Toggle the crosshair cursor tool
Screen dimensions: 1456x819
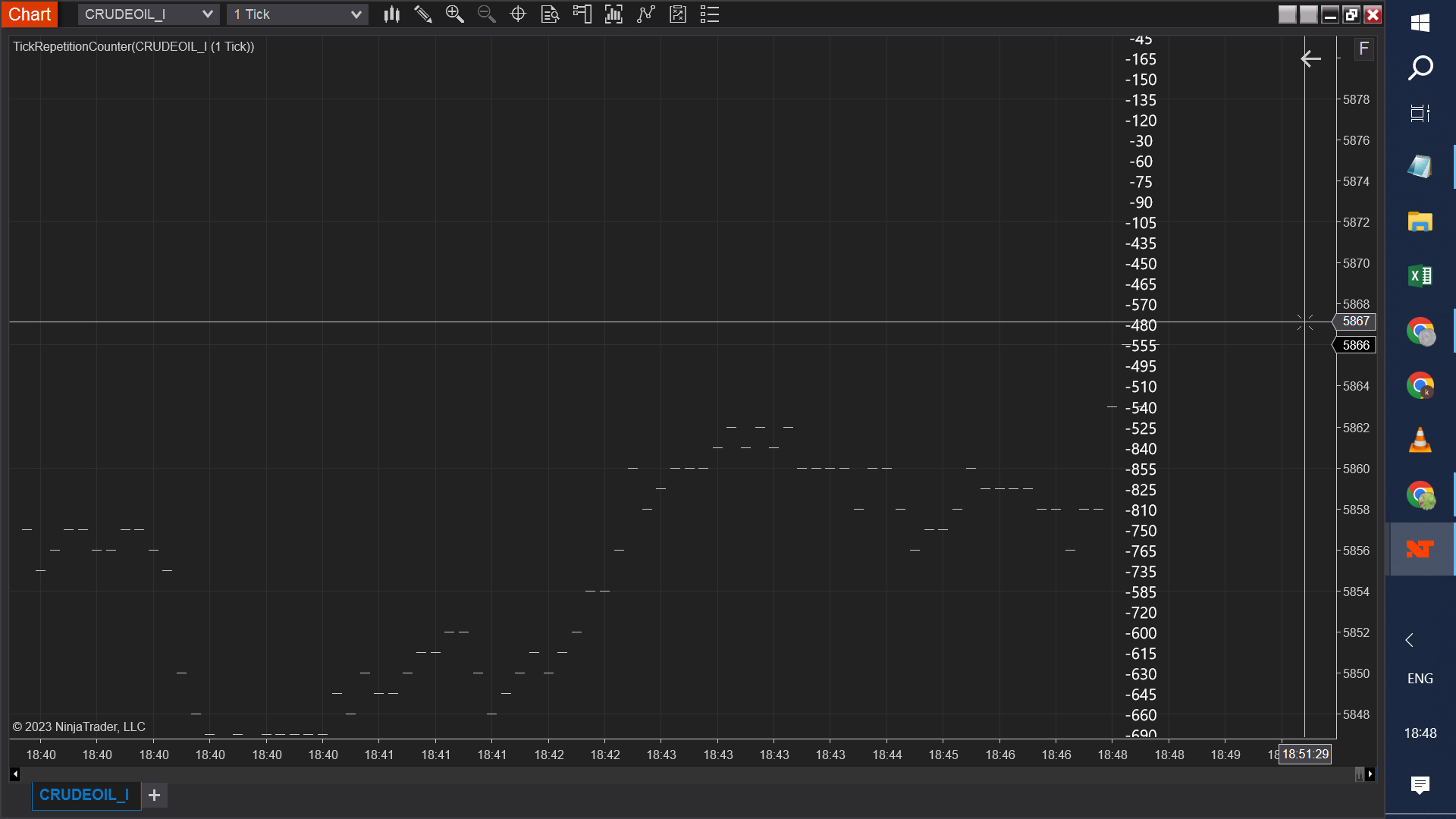pos(518,14)
